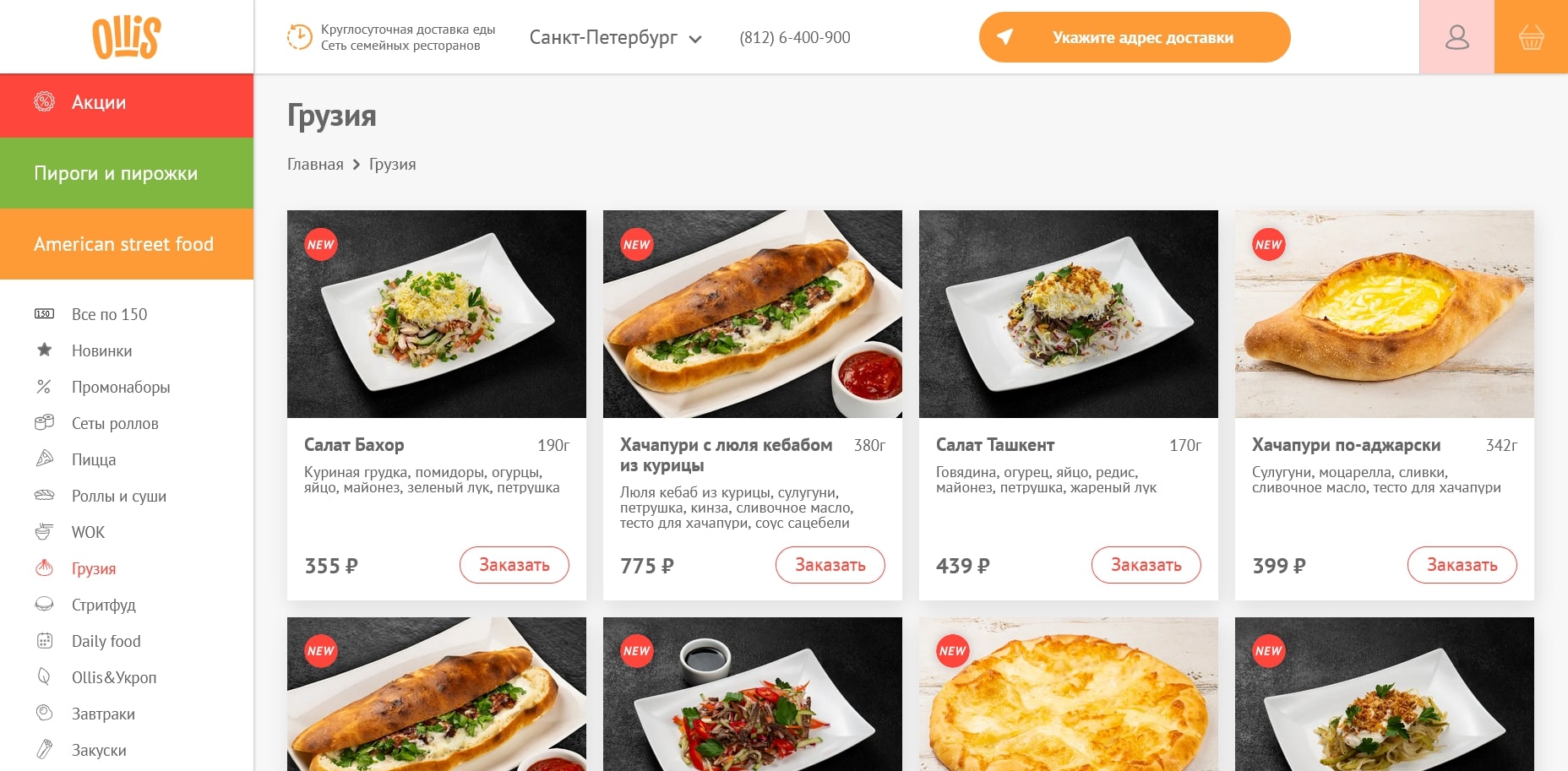Click the clock icon for round-the-clock delivery
Image resolution: width=1568 pixels, height=771 pixels.
point(299,37)
